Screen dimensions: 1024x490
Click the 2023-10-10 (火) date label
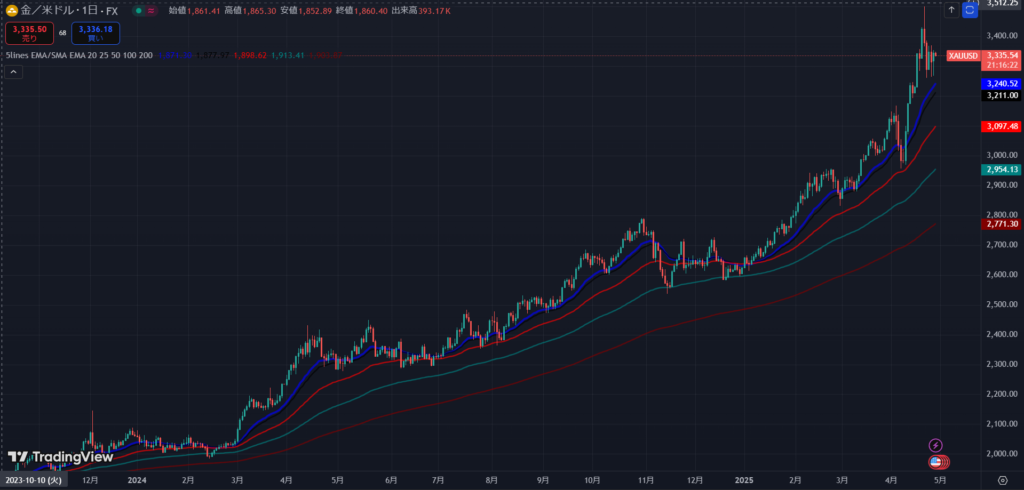[x=34, y=480]
